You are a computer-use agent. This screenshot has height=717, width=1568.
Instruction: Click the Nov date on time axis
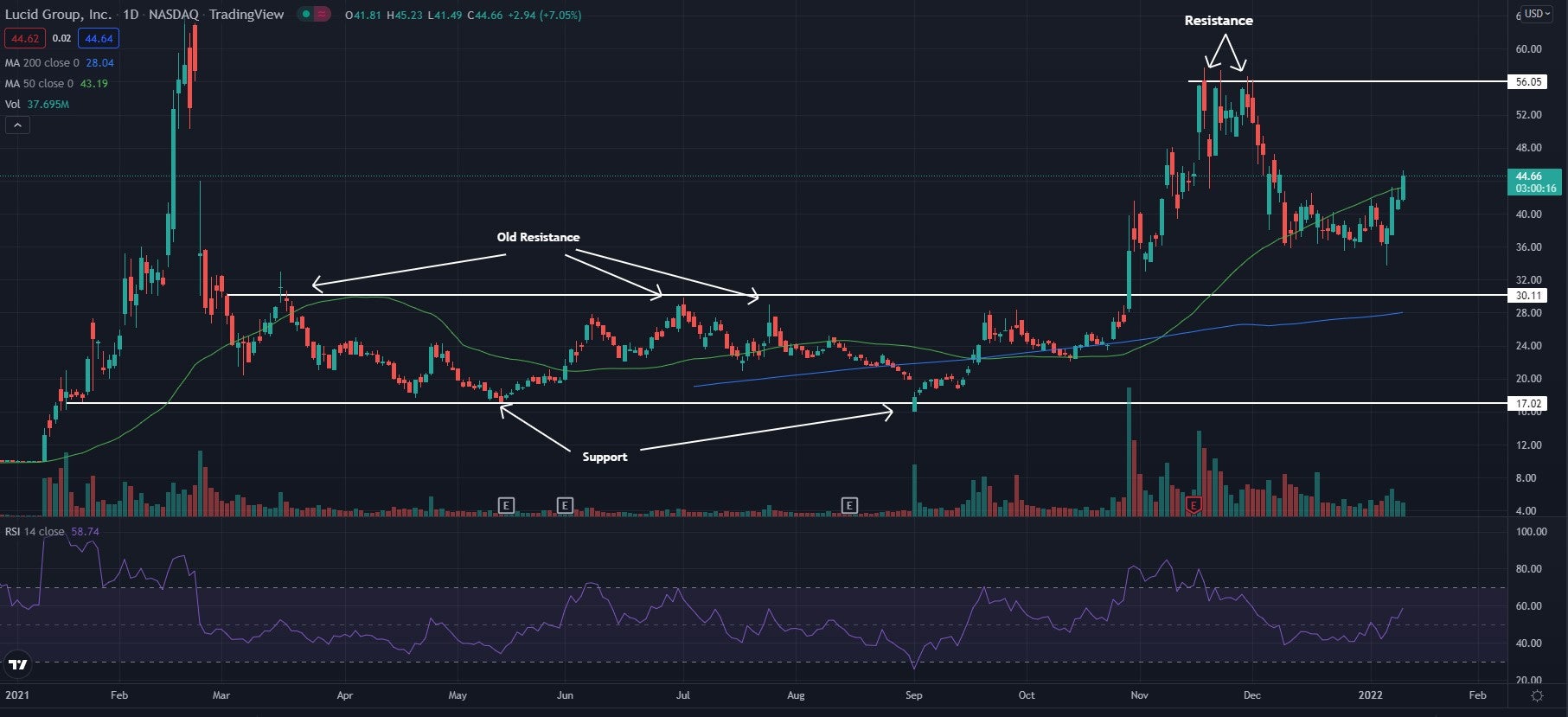pos(1140,695)
